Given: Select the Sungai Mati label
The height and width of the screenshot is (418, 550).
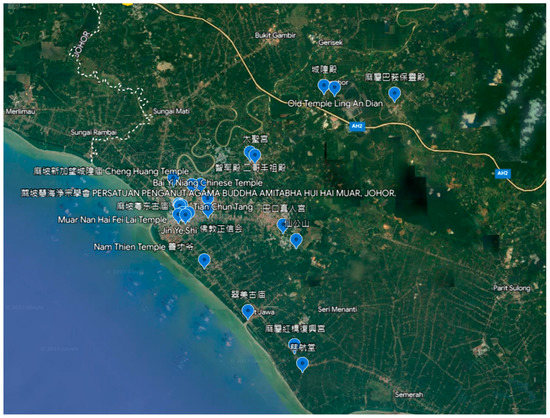Looking at the screenshot, I should coord(171,111).
